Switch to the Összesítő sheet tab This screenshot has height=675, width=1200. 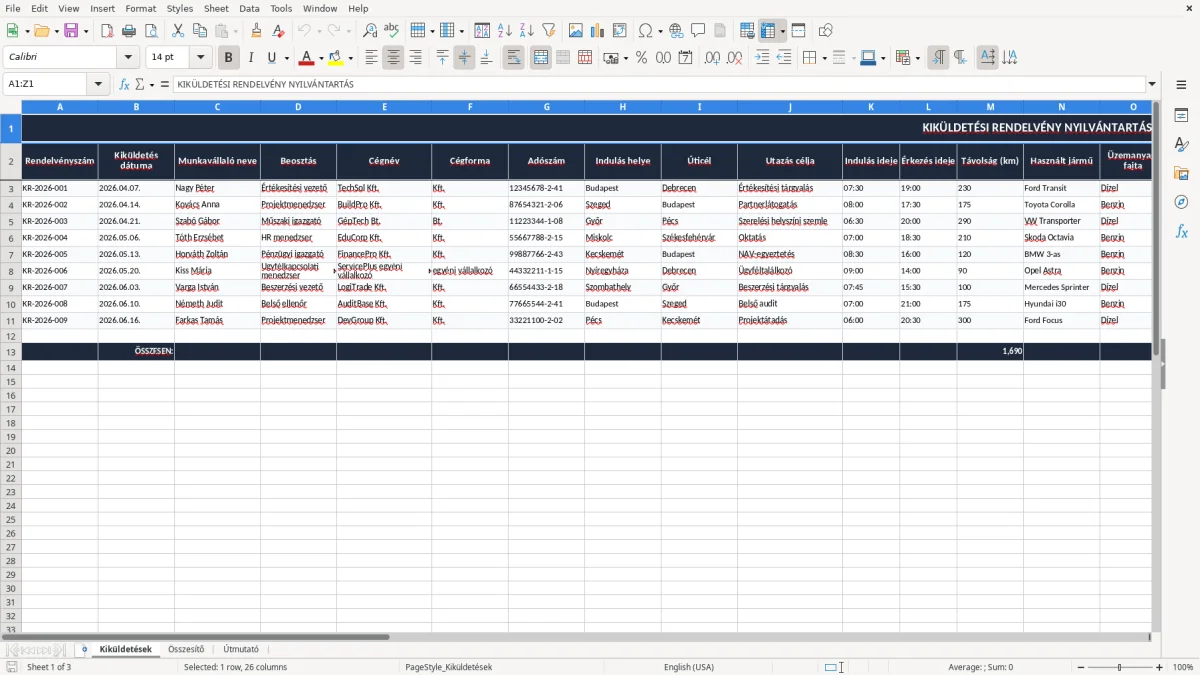186,649
